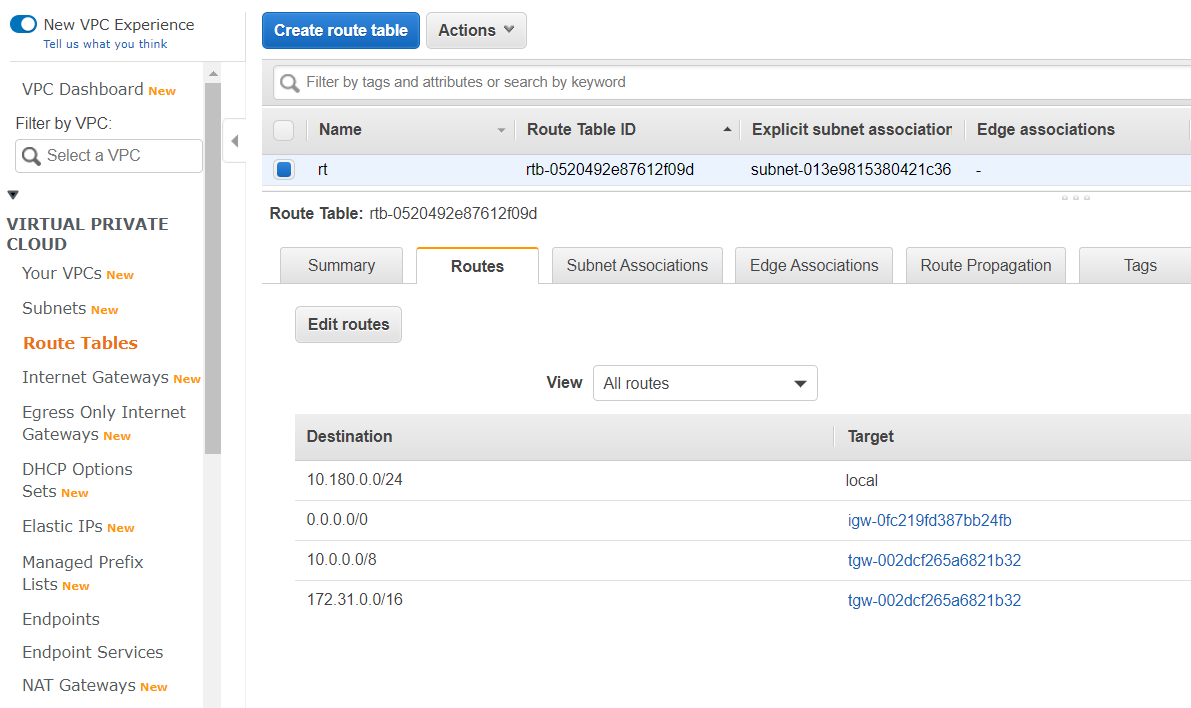This screenshot has height=708, width=1191.
Task: Click the sidebar vertical scrollbar
Action: point(212,270)
